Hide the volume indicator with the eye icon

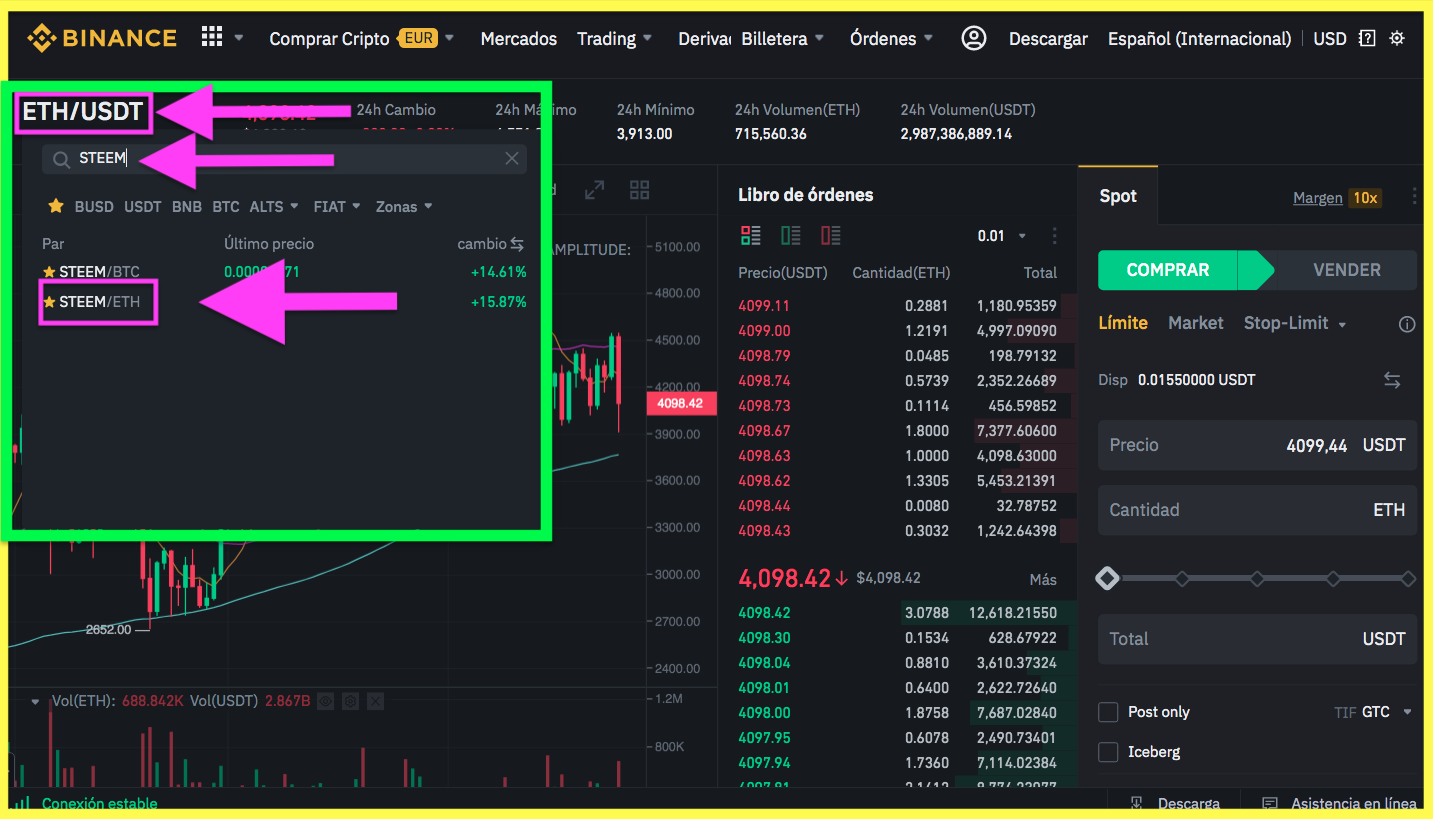coord(325,701)
